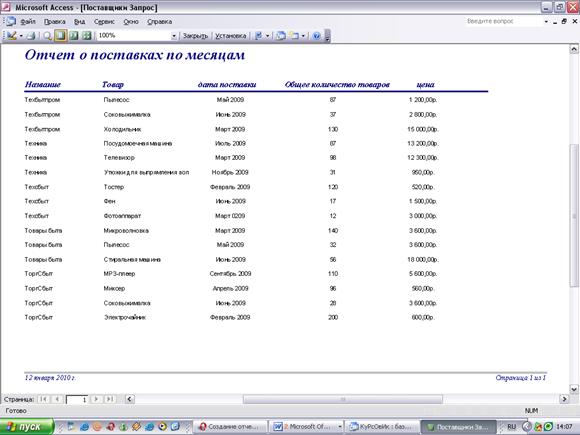The image size is (580, 435).
Task: Open the Сервис menu
Action: point(104,21)
